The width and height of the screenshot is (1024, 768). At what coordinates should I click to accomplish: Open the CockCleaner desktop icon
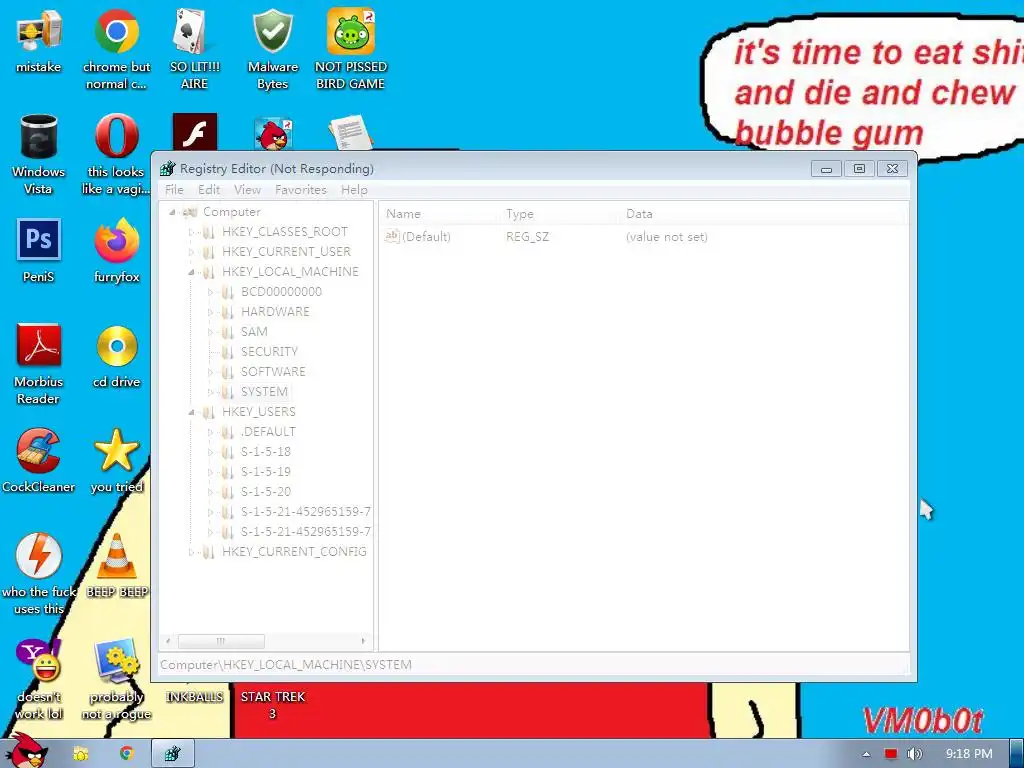click(39, 460)
